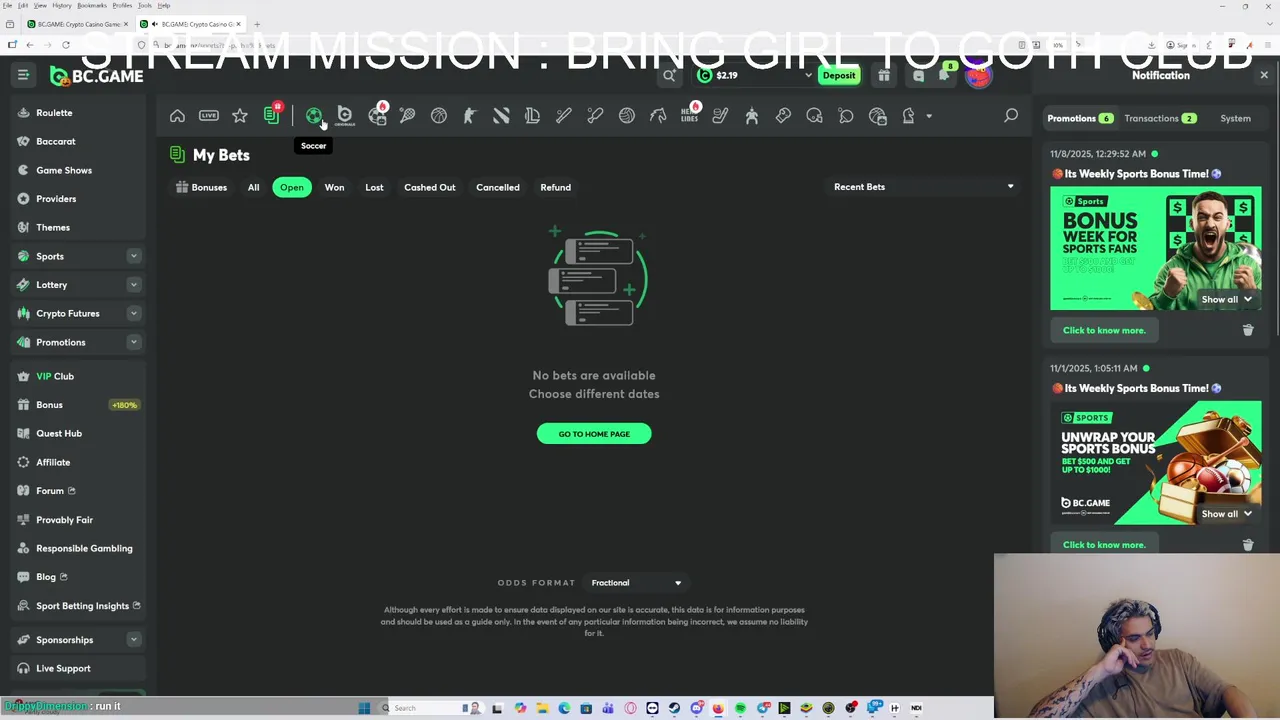1280x720 pixels.
Task: Select the League of Legends icon
Action: coord(532,116)
